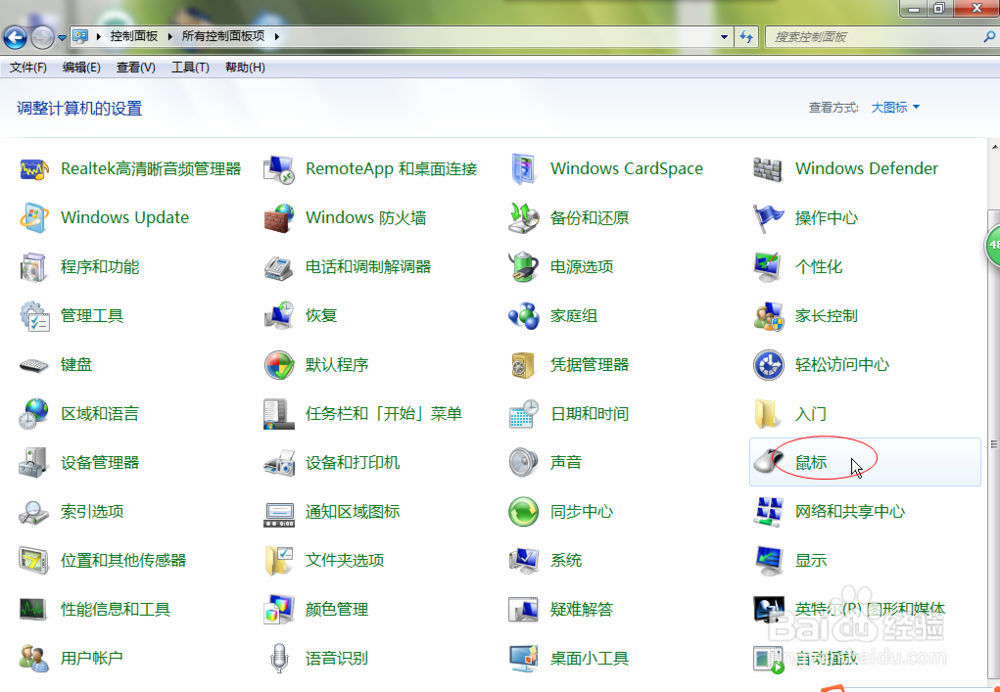Viewport: 1000px width, 692px height.
Task: Open the 位置和其他传感器 icon
Action: tap(34, 560)
